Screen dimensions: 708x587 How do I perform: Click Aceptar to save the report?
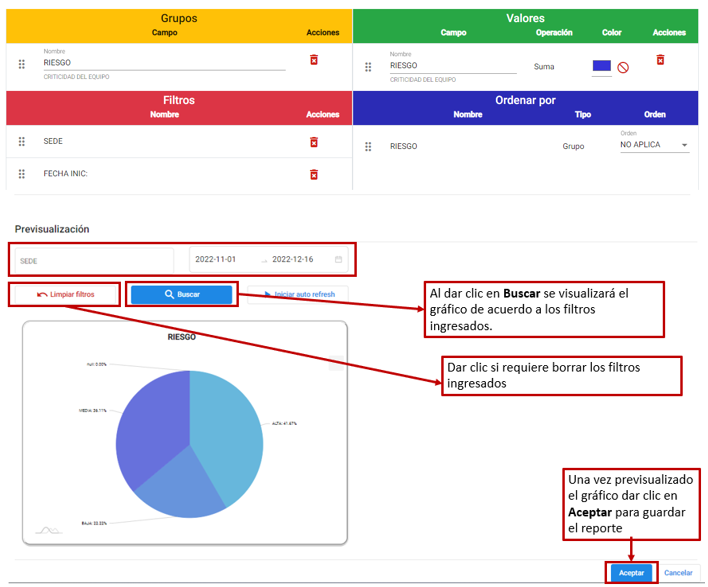pyautogui.click(x=631, y=573)
